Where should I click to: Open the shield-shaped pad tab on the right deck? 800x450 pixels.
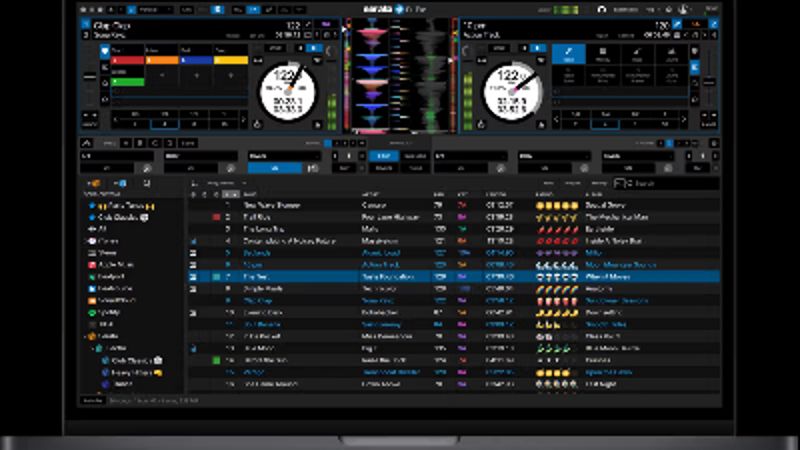694,51
